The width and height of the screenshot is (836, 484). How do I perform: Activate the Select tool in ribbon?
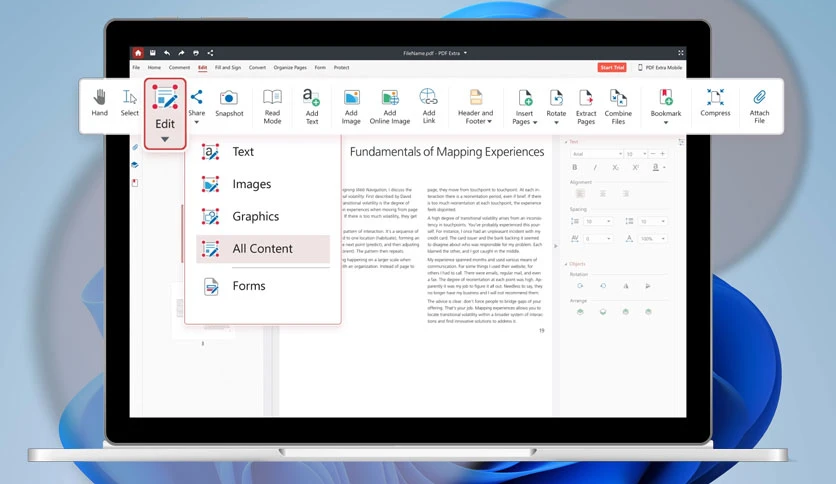click(130, 103)
